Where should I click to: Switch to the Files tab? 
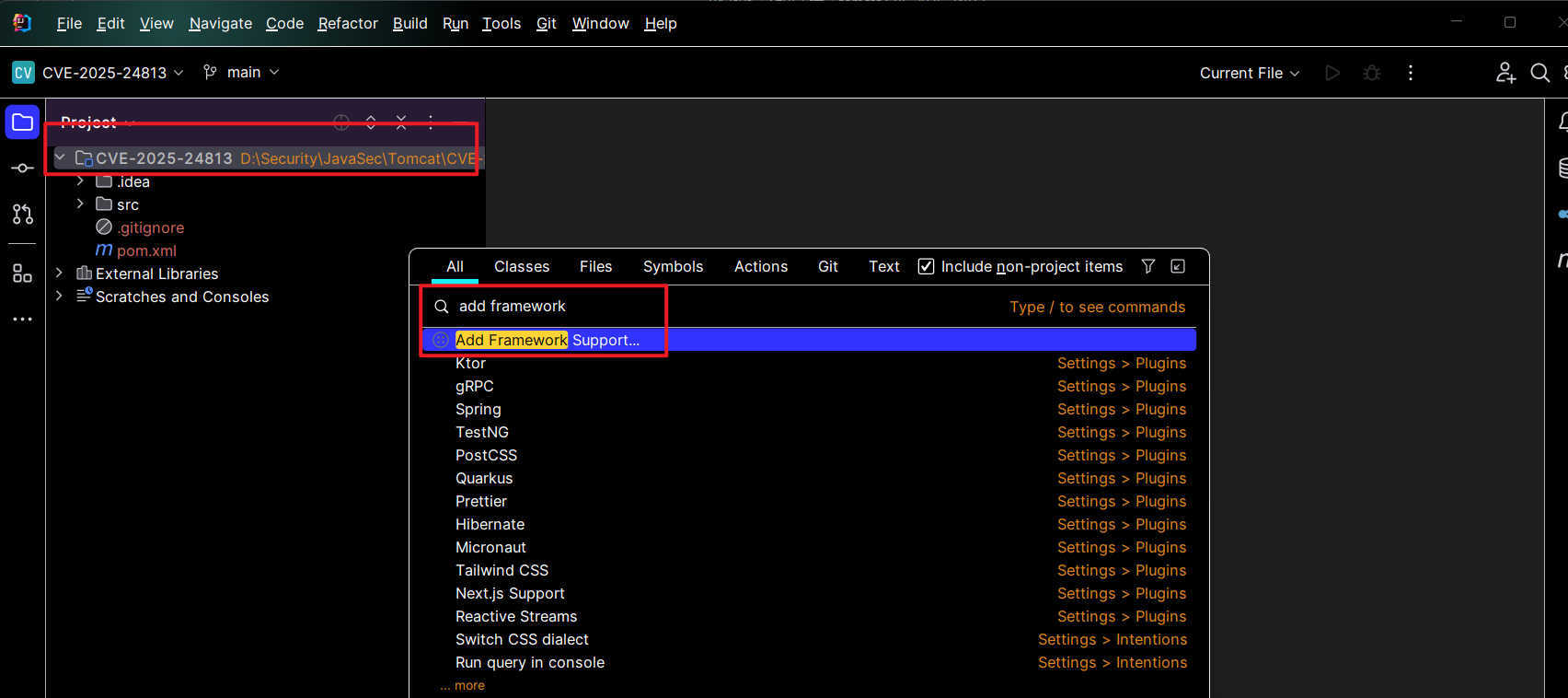pyautogui.click(x=595, y=266)
